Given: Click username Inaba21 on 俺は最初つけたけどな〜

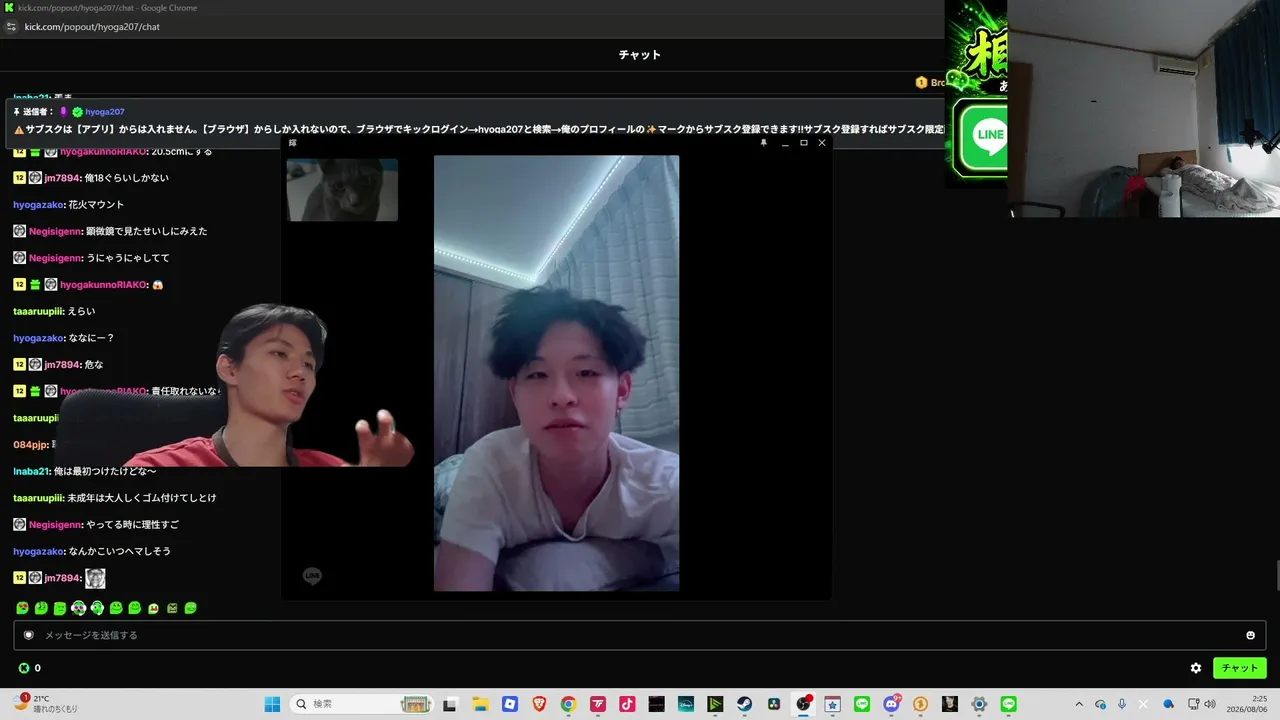Looking at the screenshot, I should [x=31, y=471].
